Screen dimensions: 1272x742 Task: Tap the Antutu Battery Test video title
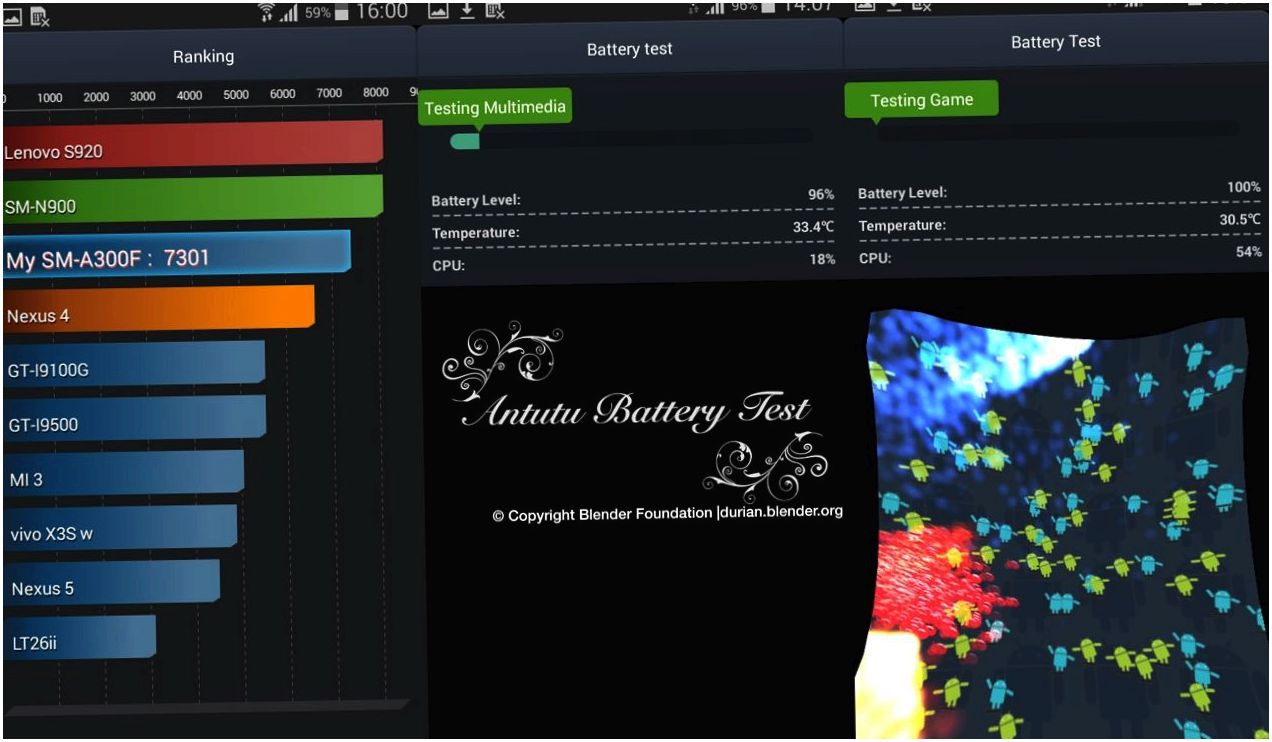point(637,410)
